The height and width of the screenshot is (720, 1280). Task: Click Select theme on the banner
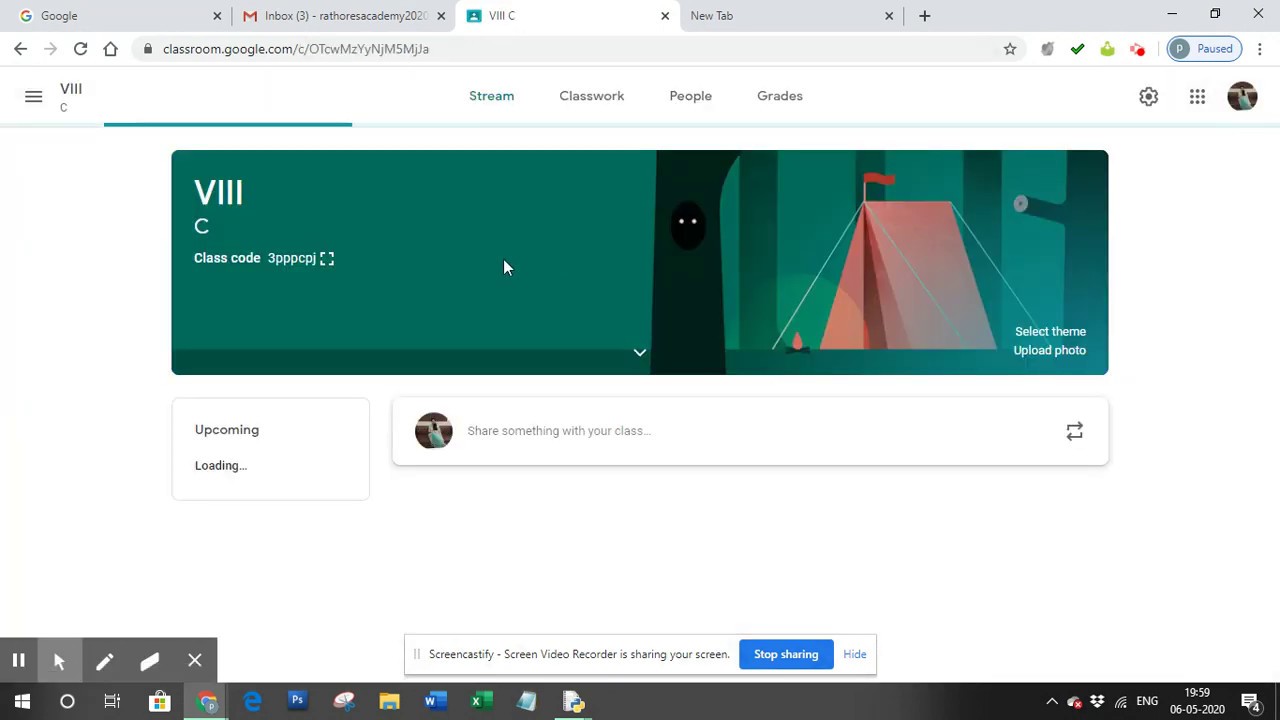pos(1050,331)
